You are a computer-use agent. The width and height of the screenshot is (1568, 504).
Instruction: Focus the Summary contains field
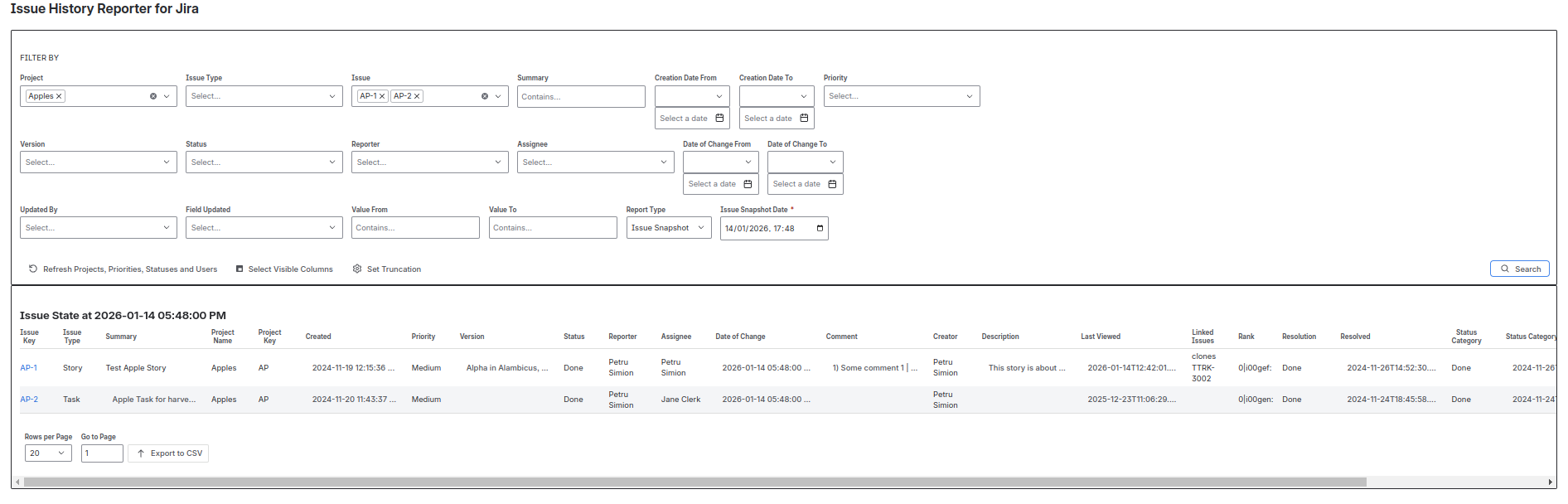click(x=581, y=97)
